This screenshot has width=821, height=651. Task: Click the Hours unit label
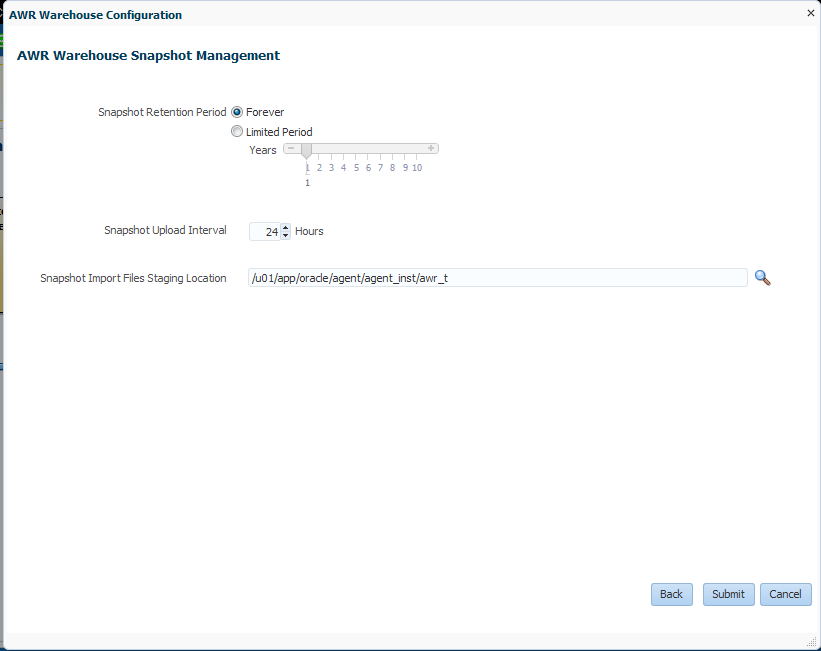(x=309, y=231)
